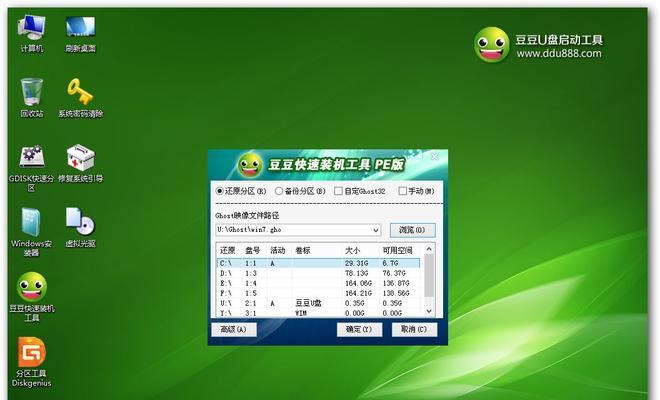Select the U:\ 豆豆U盘 partition row

click(319, 303)
